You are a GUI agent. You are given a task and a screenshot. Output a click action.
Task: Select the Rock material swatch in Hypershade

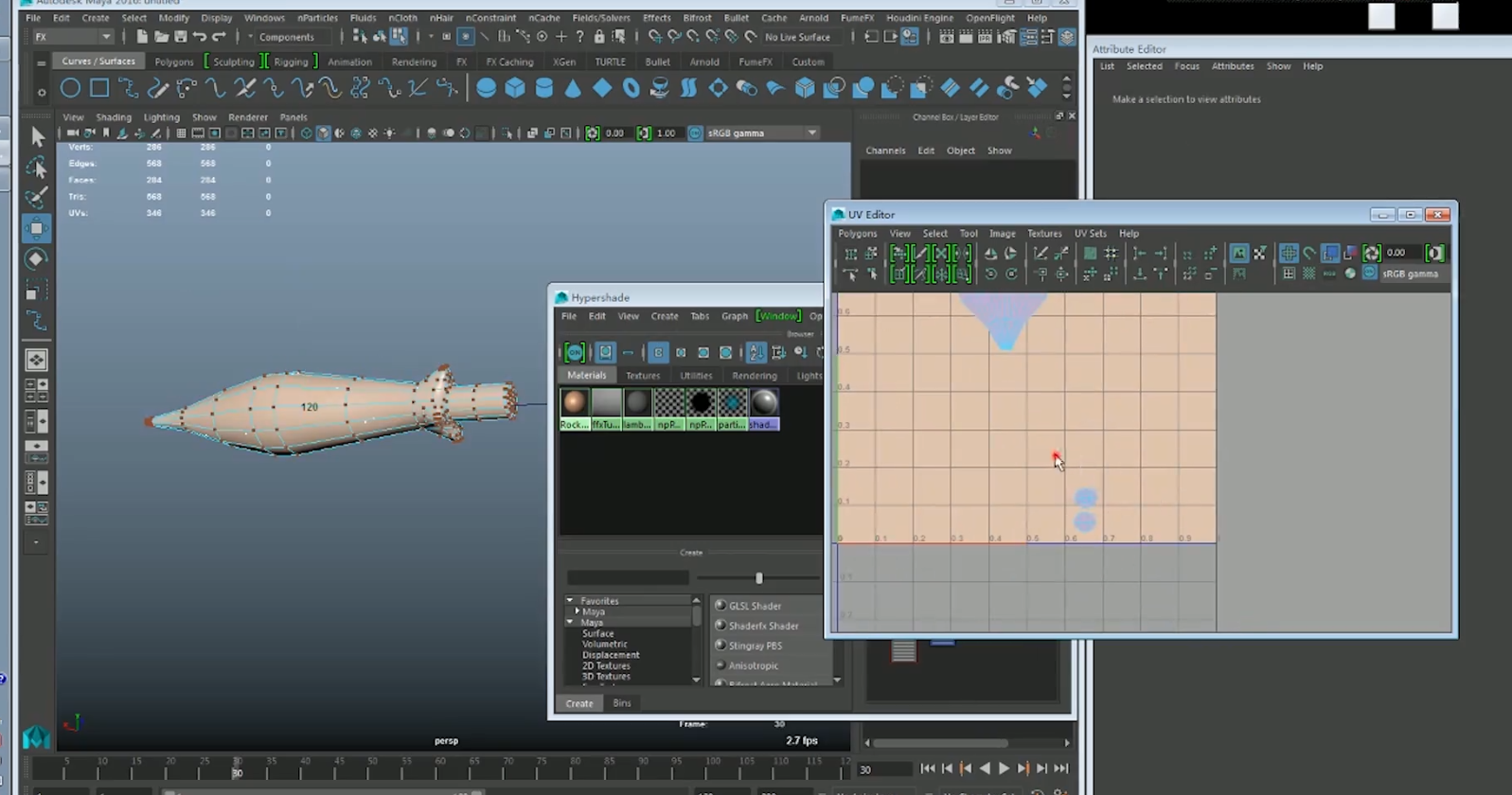(575, 409)
